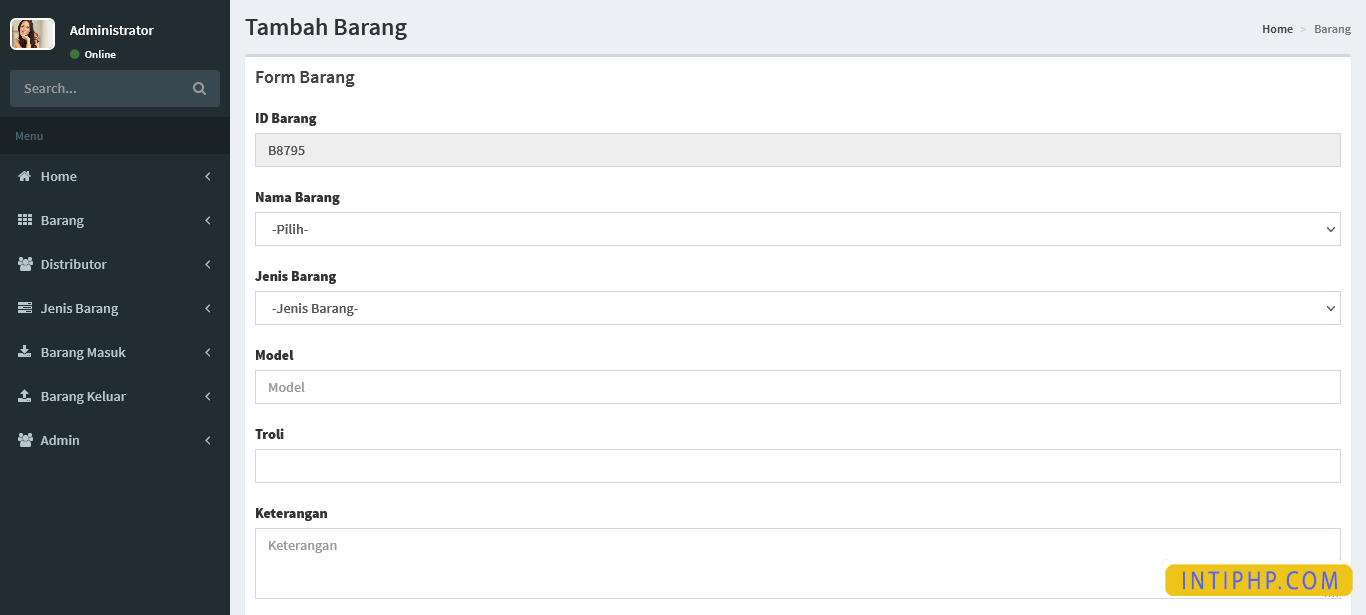Click the Administrator username
Screen dimensions: 1366x615
tap(112, 30)
